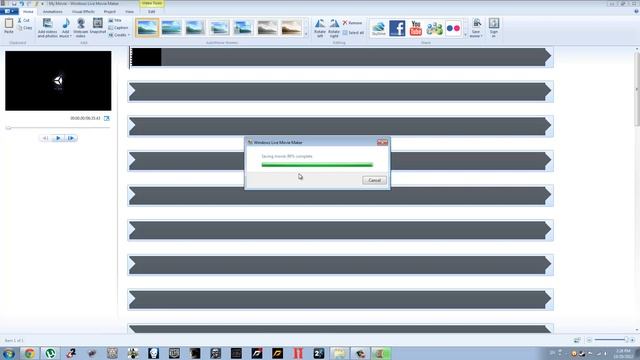Expand the AutoMovie themes gallery
This screenshot has height=360, width=640.
(x=306, y=34)
